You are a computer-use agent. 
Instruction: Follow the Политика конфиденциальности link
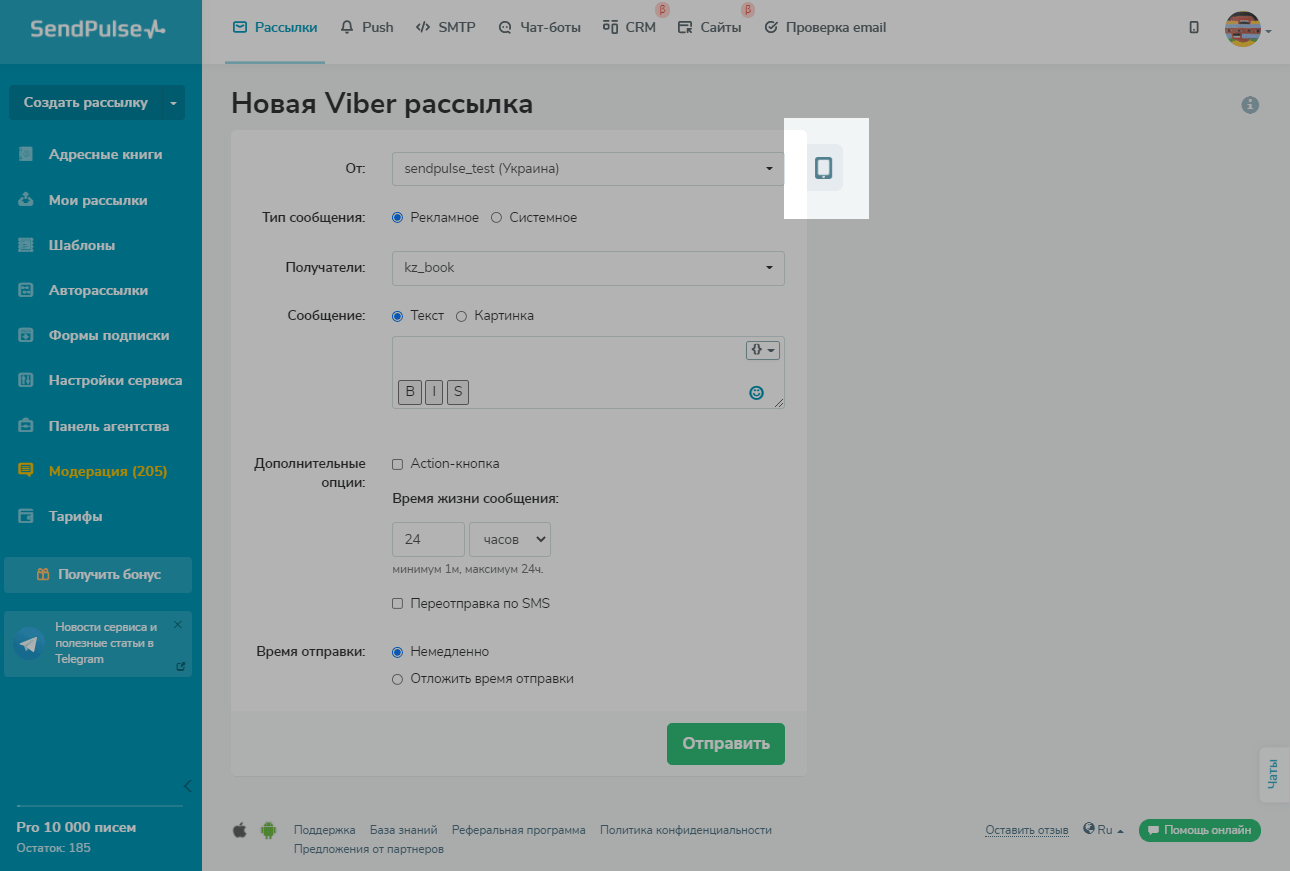(686, 830)
